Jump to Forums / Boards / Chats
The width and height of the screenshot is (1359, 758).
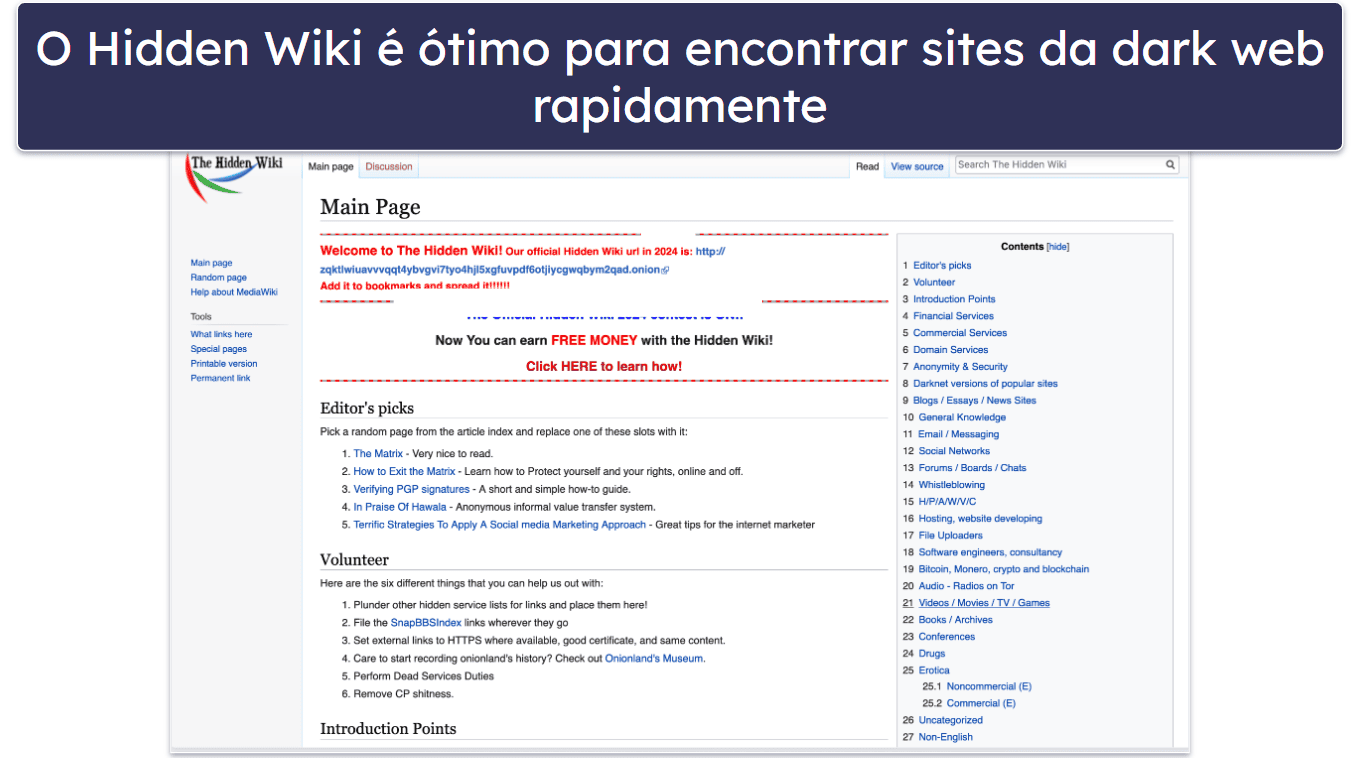click(x=972, y=468)
